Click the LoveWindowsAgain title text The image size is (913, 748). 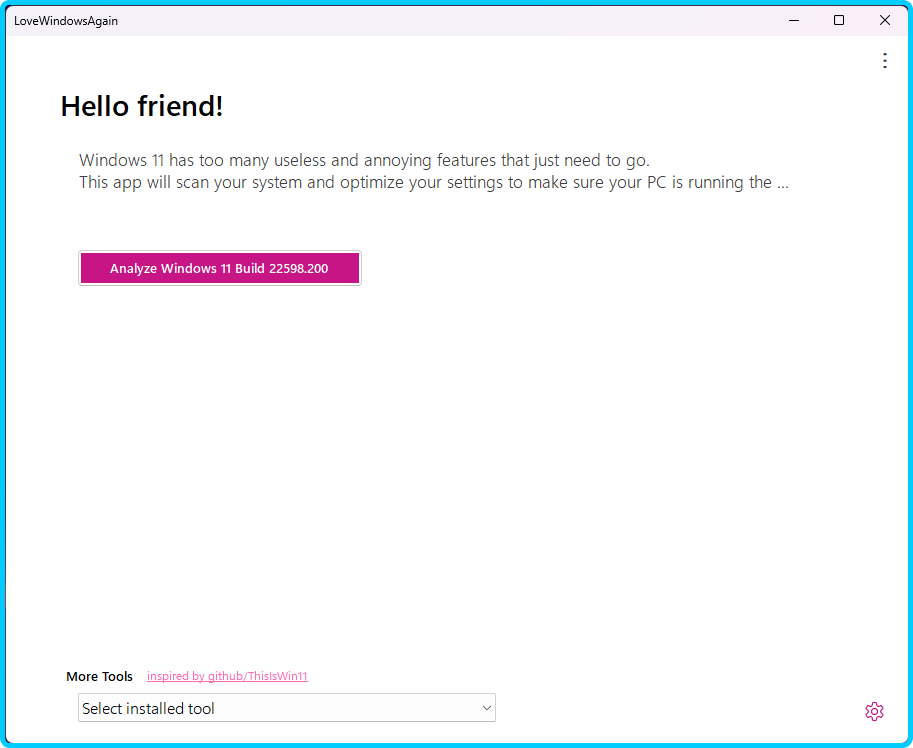tap(66, 21)
